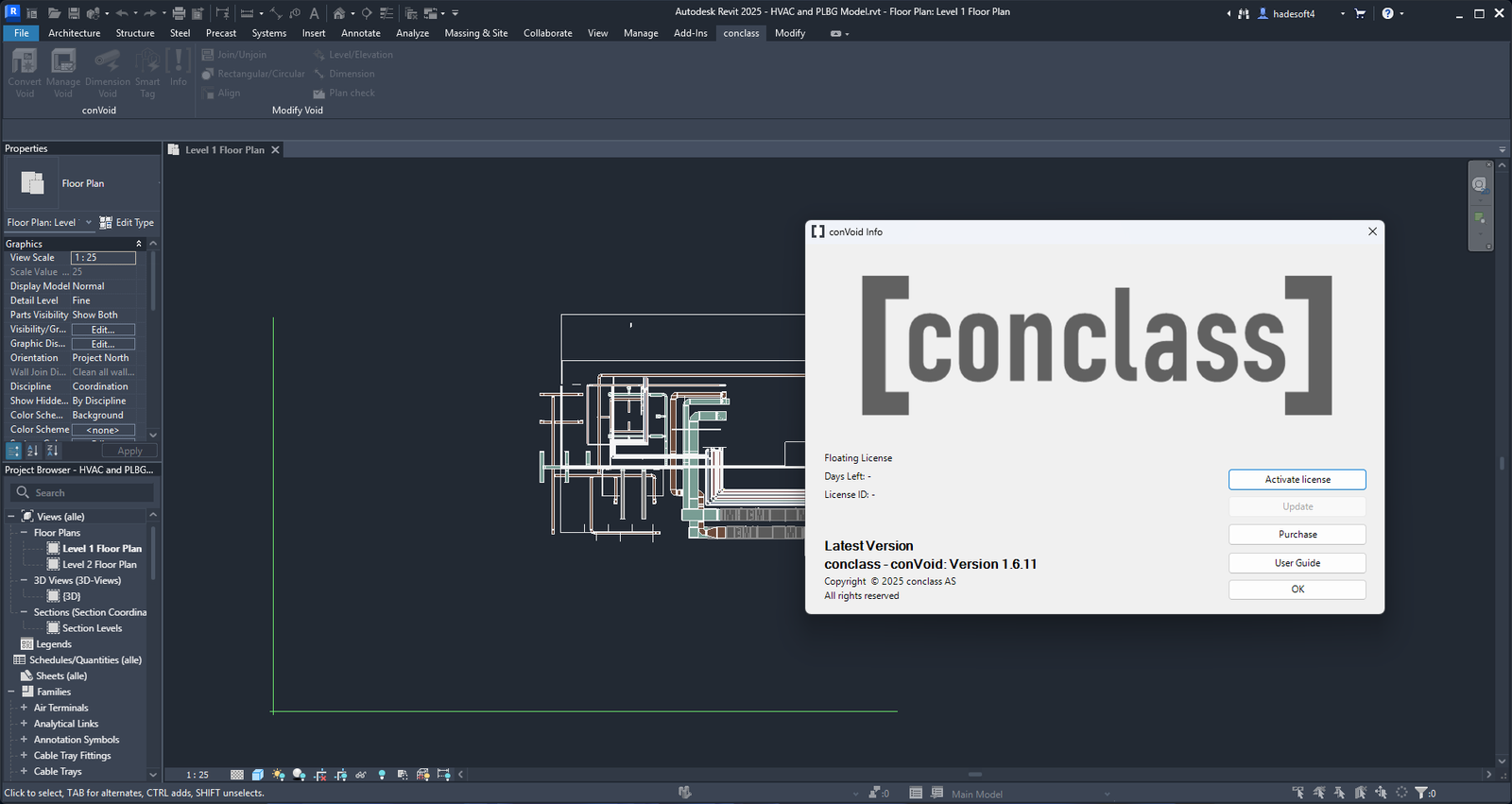Click Activate license in conVoid Info dialog

click(x=1297, y=480)
